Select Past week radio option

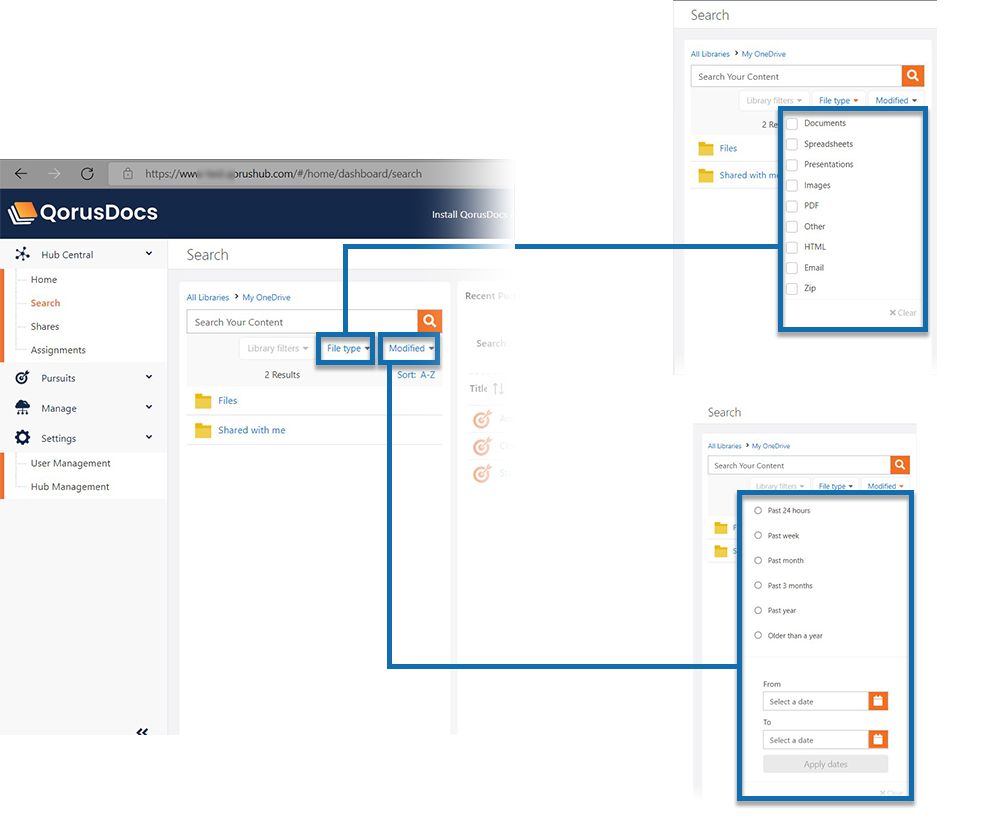pyautogui.click(x=758, y=535)
